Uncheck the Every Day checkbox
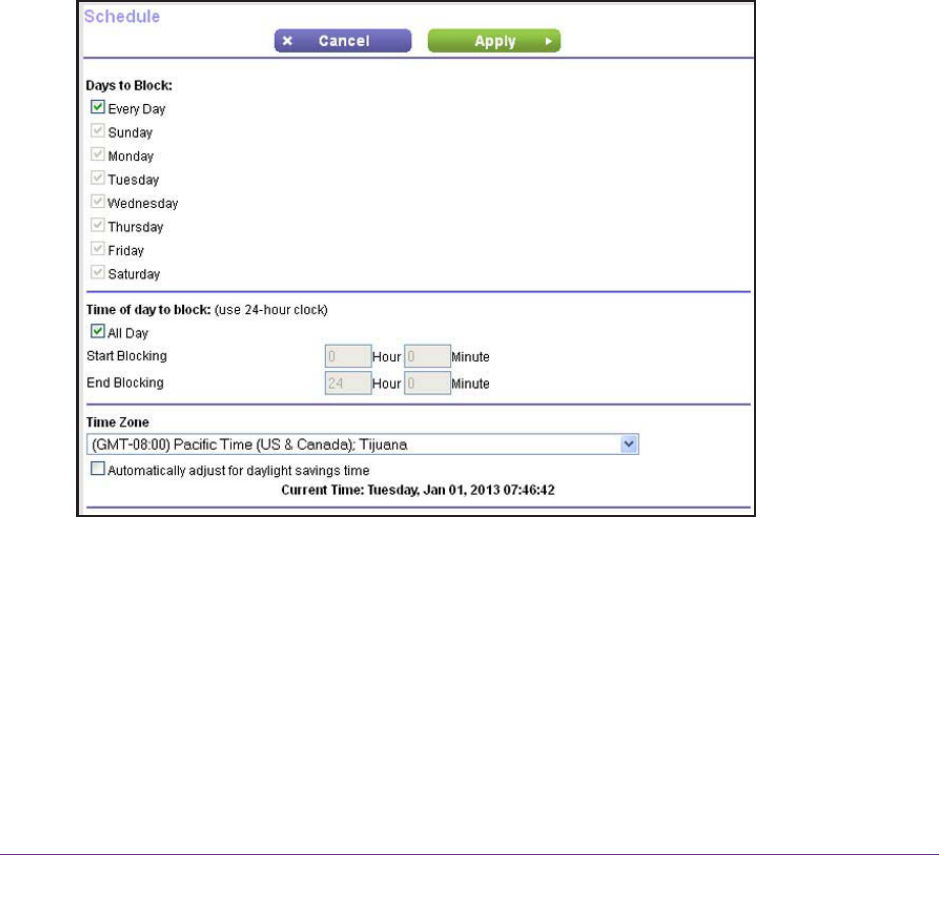The width and height of the screenshot is (941, 922). click(98, 107)
